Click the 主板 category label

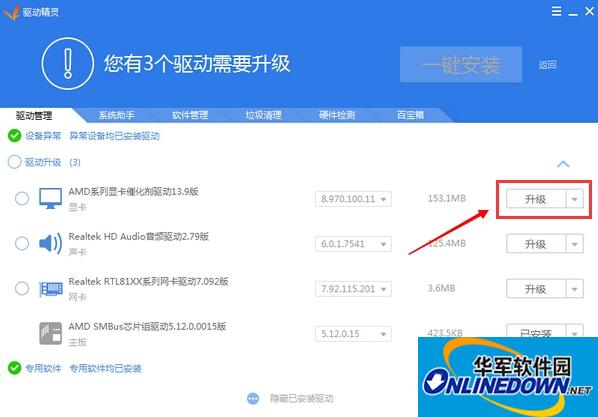(77, 342)
